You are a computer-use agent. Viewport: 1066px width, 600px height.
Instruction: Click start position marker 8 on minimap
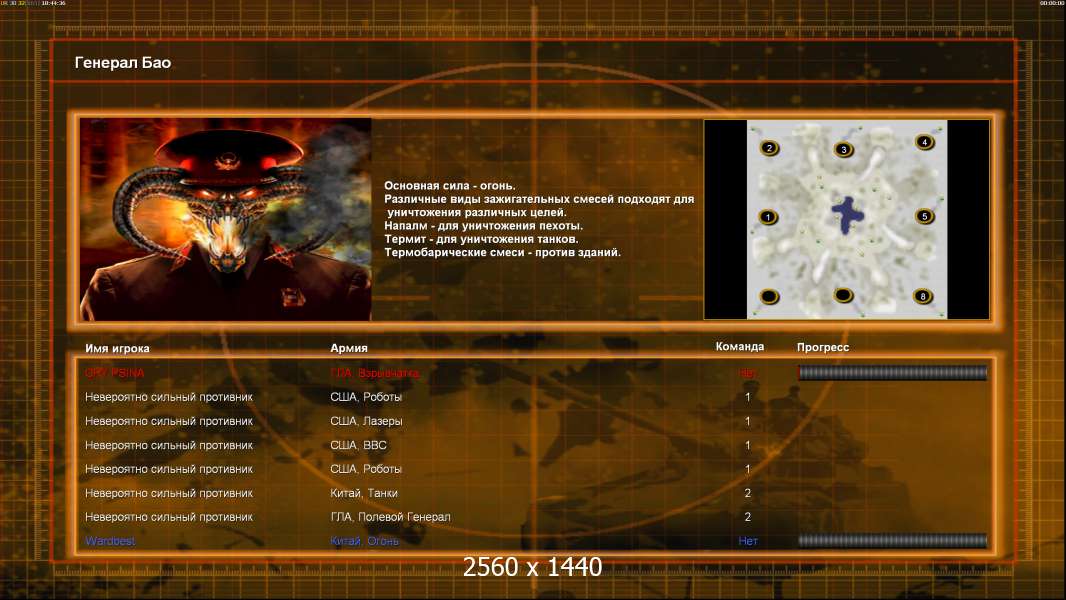pyautogui.click(x=923, y=296)
